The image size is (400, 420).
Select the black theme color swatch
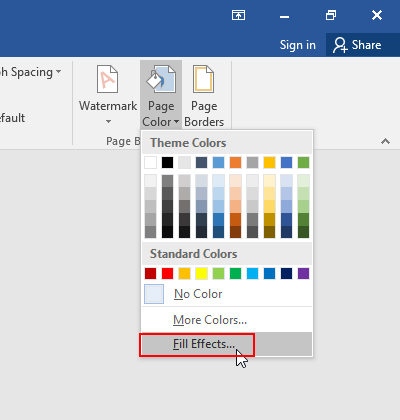pyautogui.click(x=167, y=163)
